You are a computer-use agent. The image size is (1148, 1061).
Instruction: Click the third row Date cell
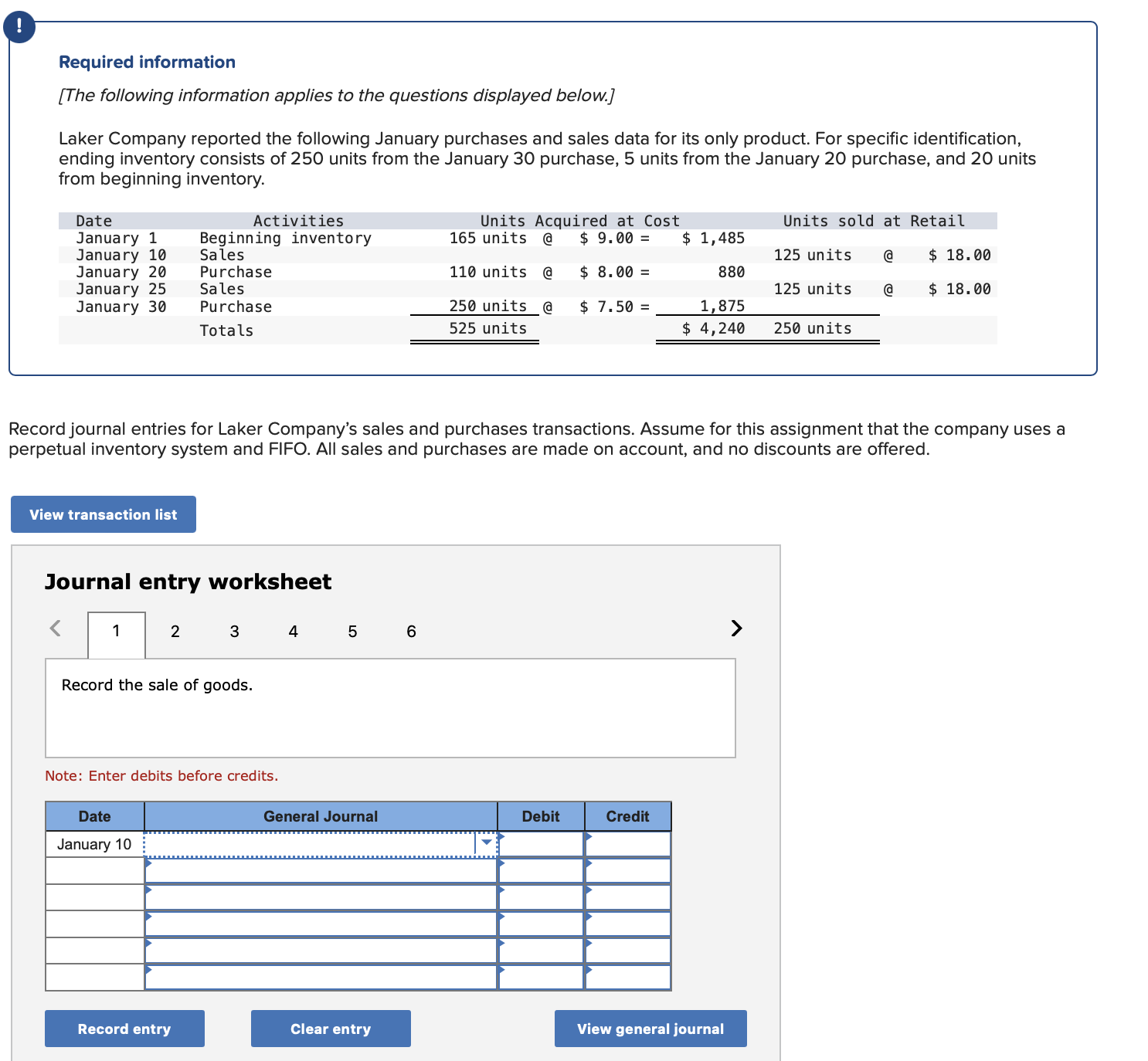click(95, 897)
